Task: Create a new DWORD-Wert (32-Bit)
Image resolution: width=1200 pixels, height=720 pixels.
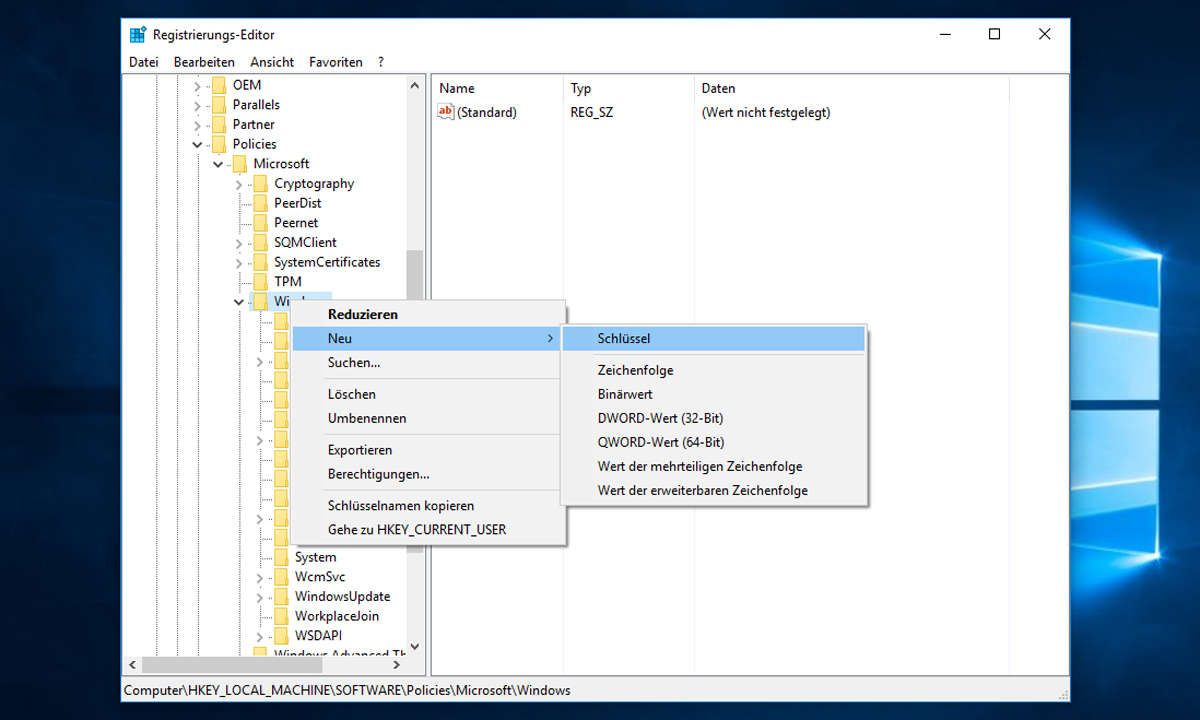Action: point(713,418)
